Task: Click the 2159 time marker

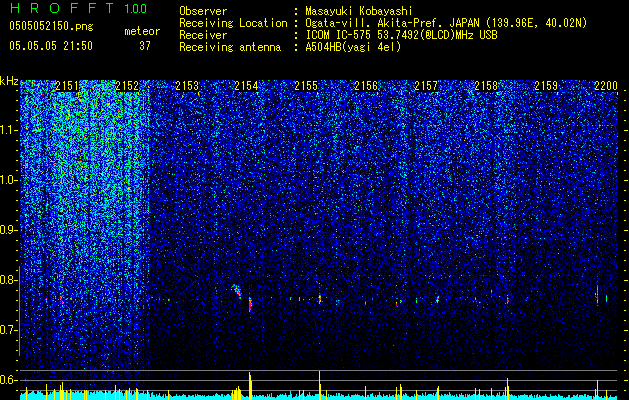Action: point(546,86)
